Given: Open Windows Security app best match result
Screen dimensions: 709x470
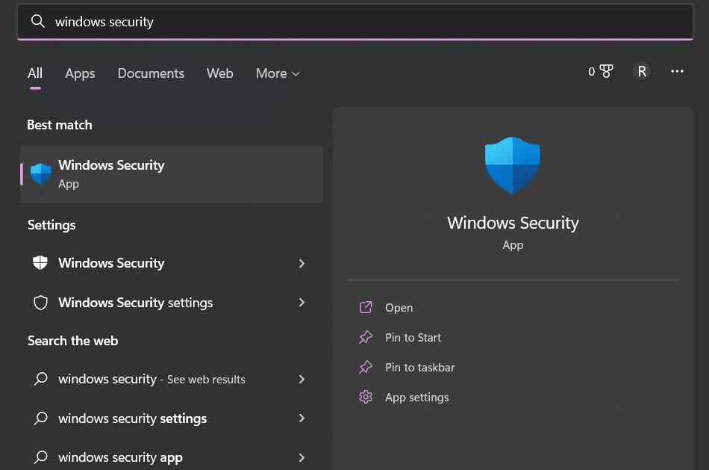Looking at the screenshot, I should point(172,174).
